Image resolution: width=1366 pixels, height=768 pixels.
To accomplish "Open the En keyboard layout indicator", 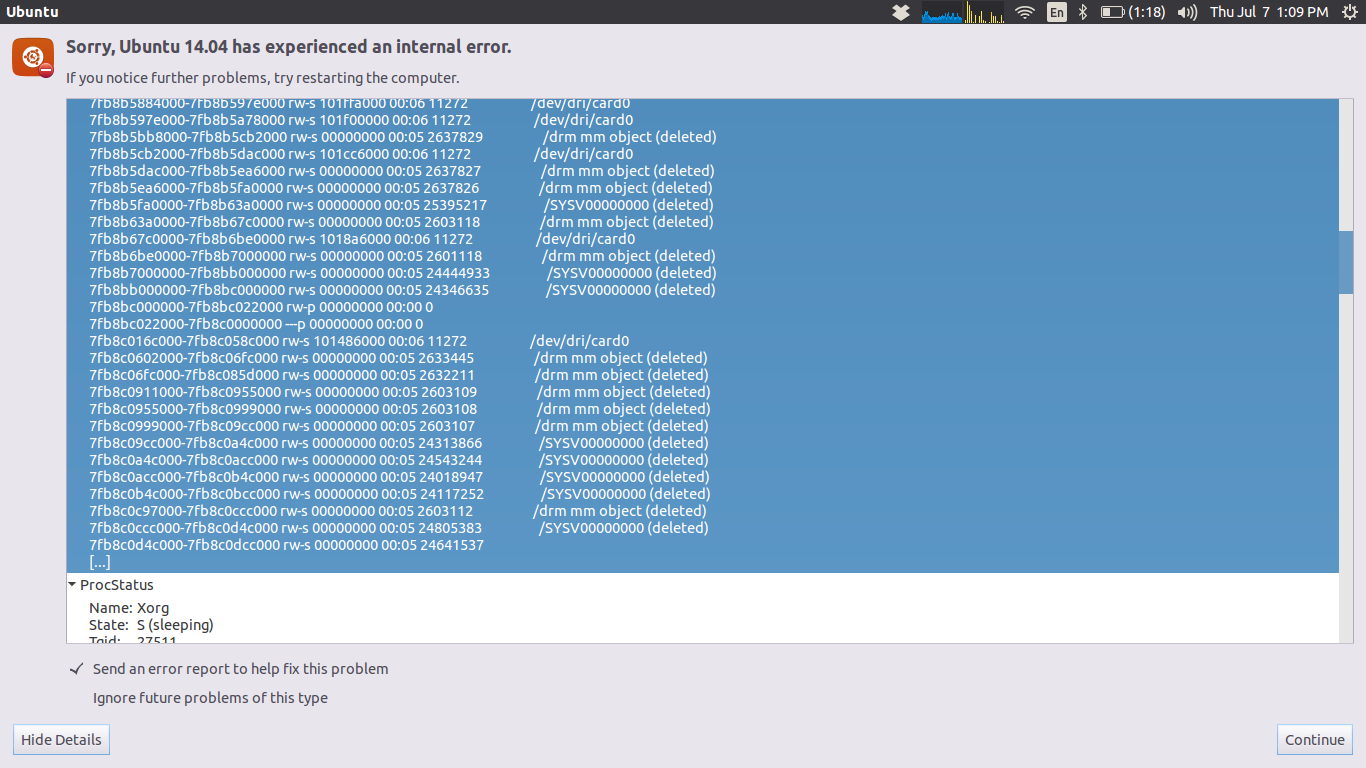I will coord(1057,12).
